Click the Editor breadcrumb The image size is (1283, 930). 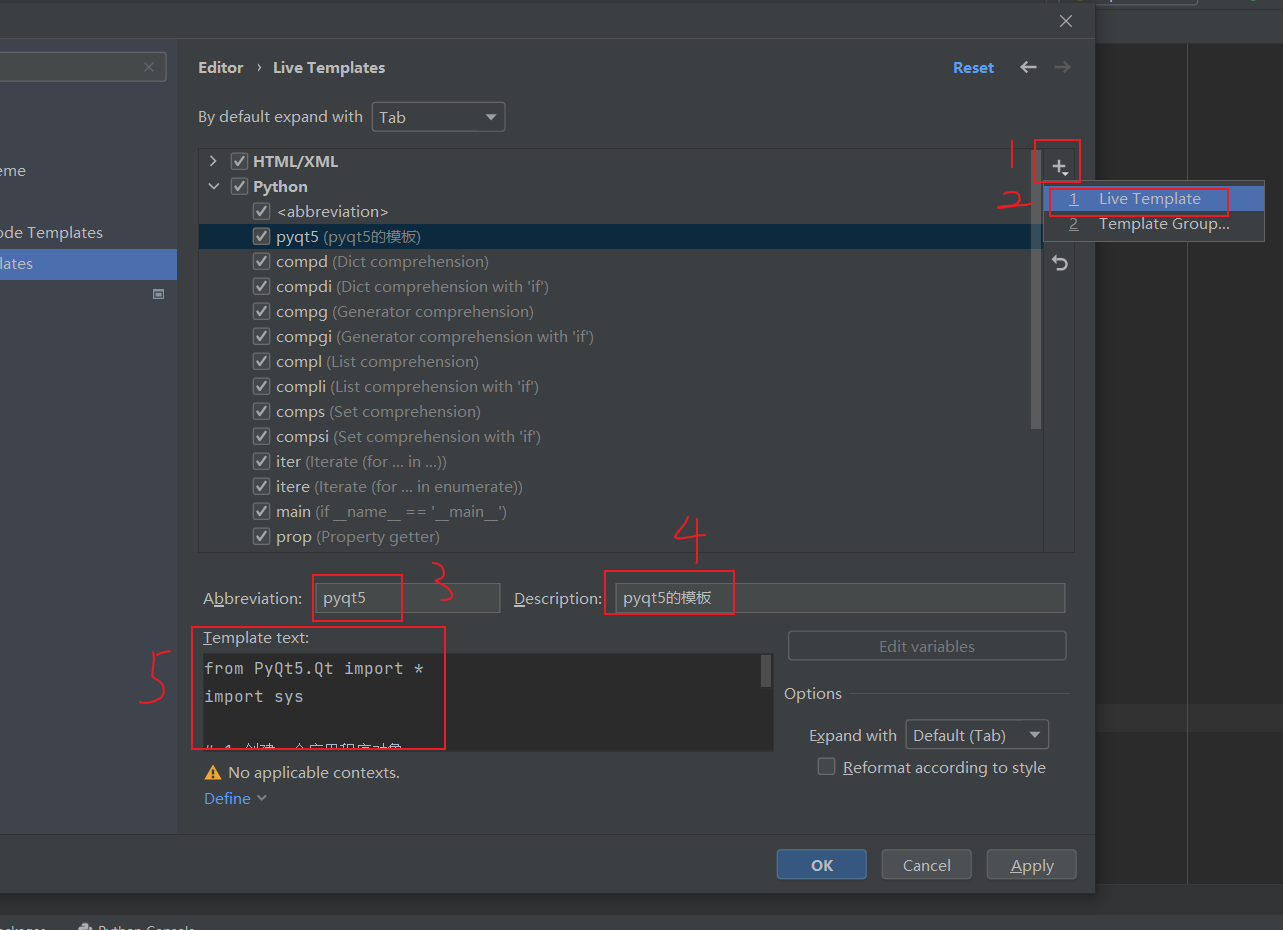pos(221,67)
